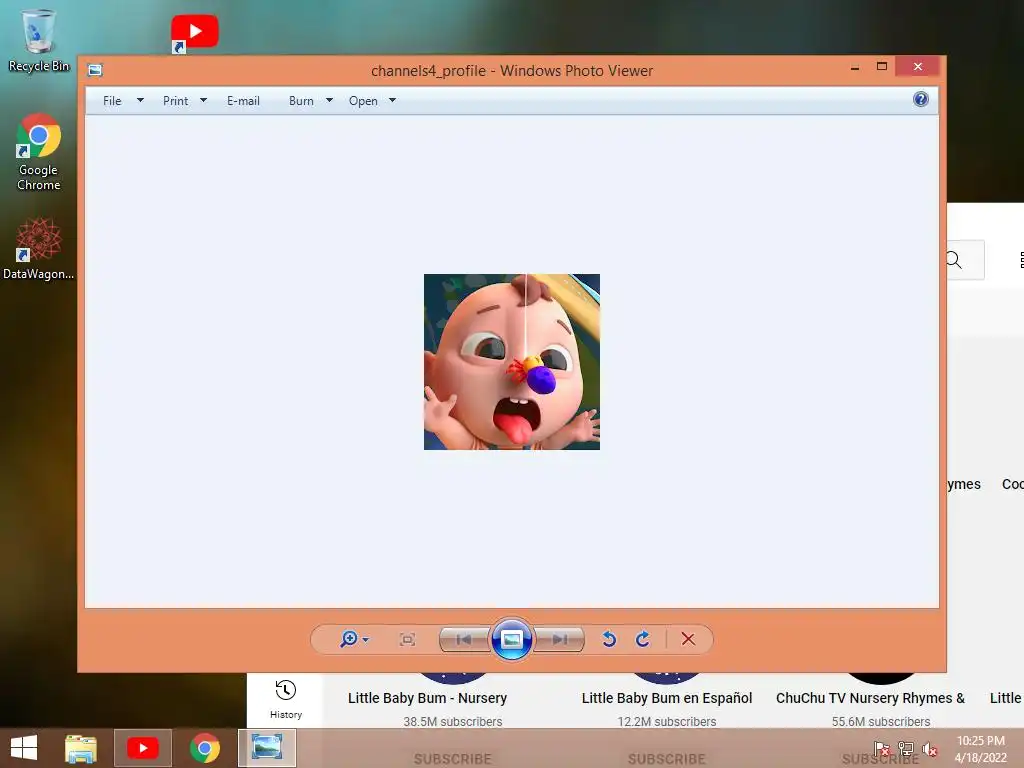Subscribe to Little Baby Bum en Español
Viewport: 1024px width, 768px height.
tap(667, 759)
